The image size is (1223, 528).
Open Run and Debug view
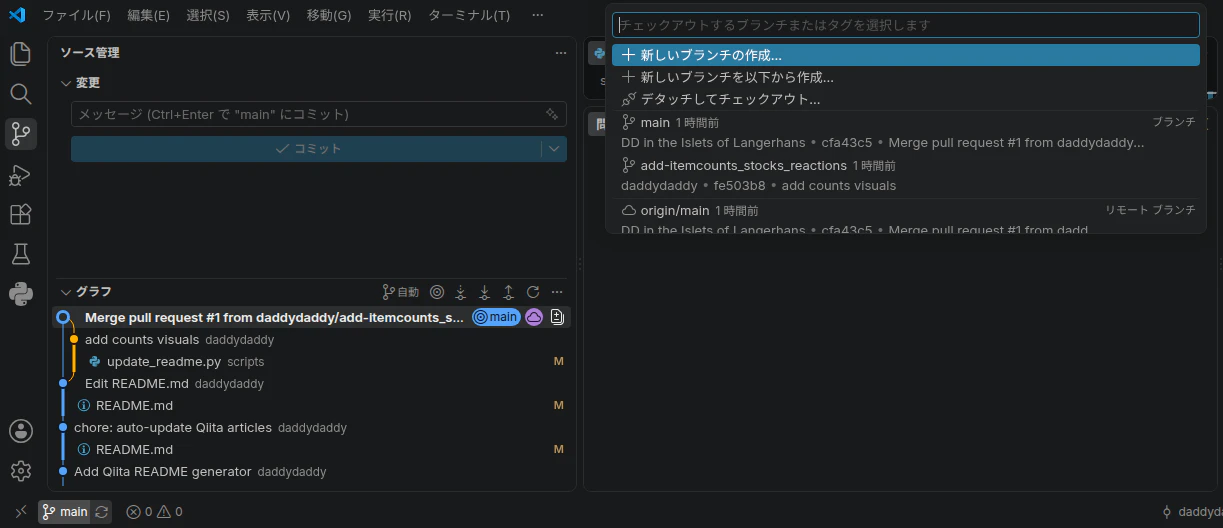coord(21,174)
